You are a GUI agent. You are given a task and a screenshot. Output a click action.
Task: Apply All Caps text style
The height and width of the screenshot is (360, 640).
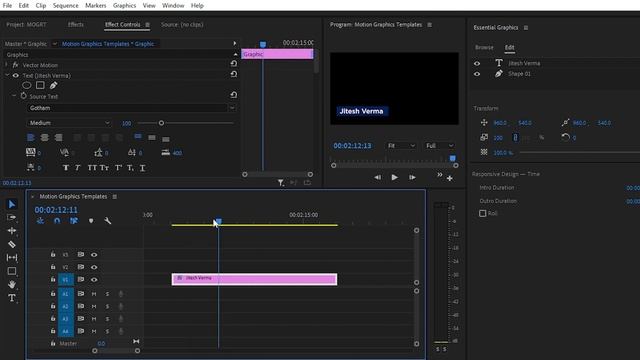pos(92,168)
